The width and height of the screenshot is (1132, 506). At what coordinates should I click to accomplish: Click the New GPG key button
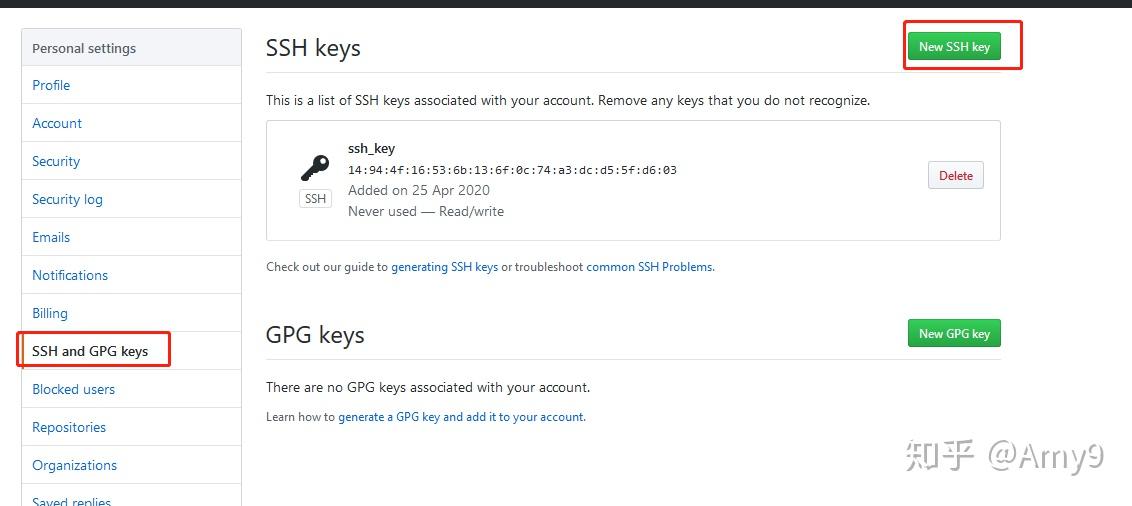[954, 333]
